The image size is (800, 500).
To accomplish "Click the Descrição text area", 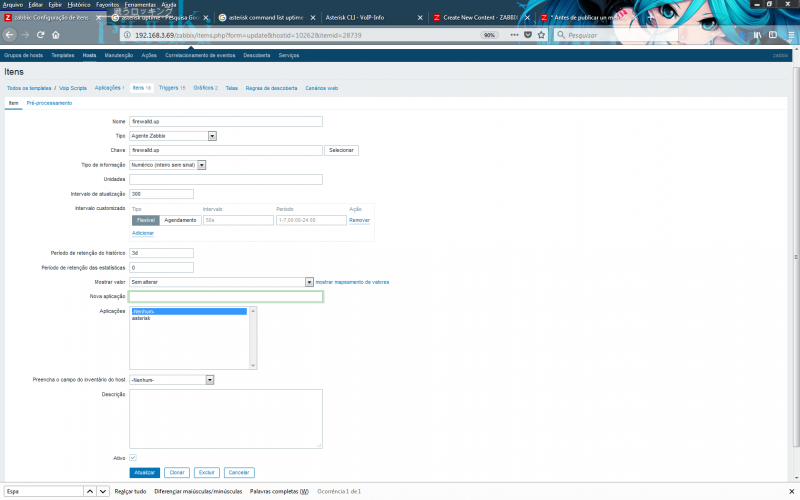I will [x=226, y=419].
